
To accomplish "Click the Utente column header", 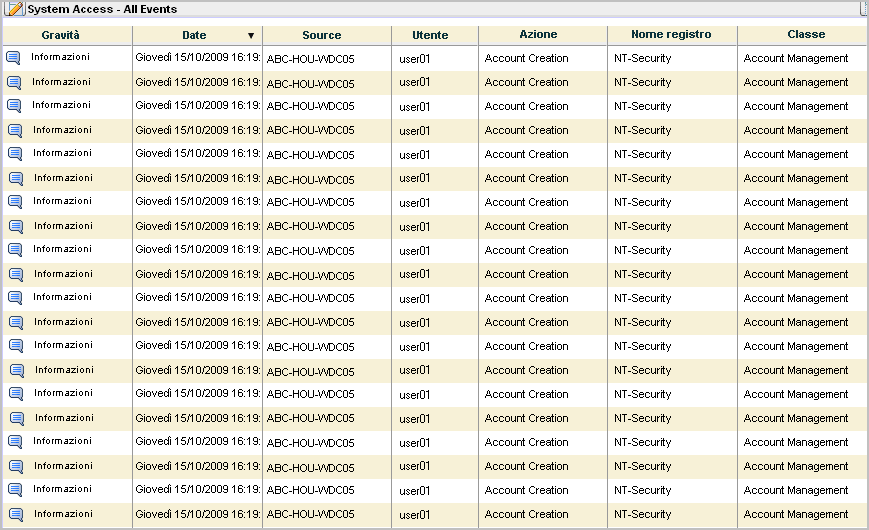I will tap(430, 35).
